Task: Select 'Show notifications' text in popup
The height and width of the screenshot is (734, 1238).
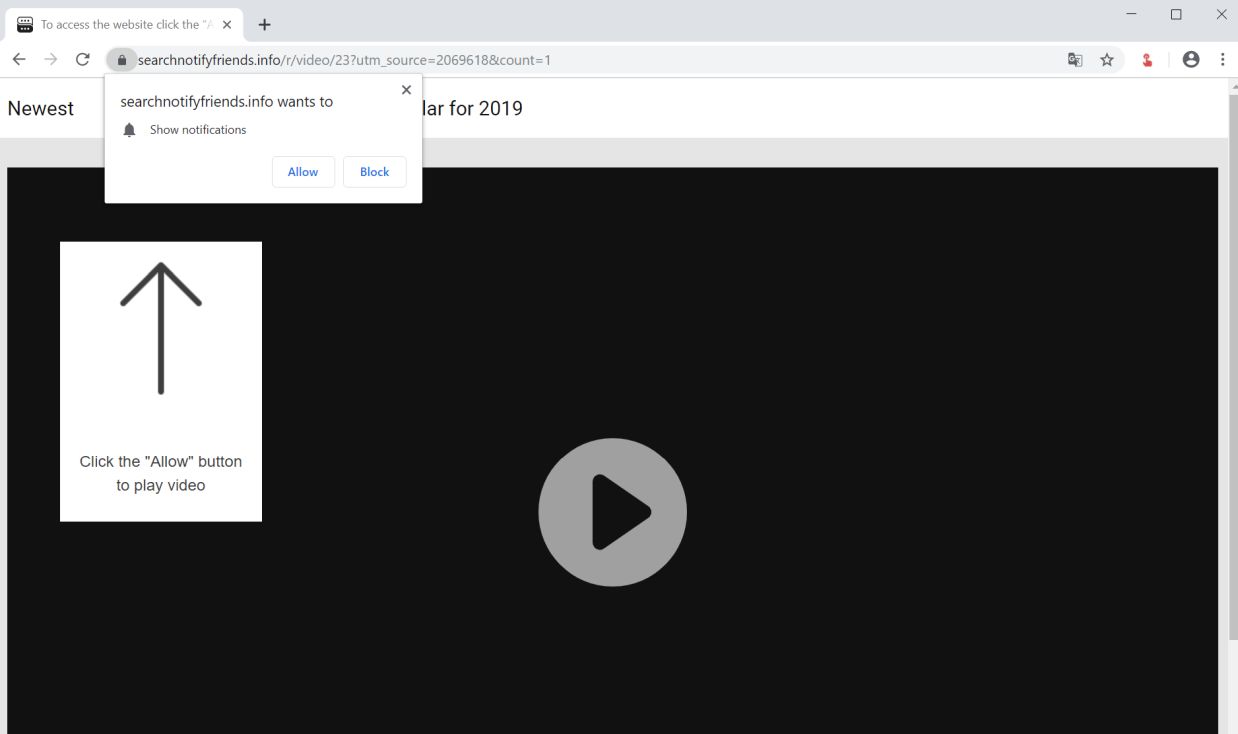Action: (x=198, y=130)
